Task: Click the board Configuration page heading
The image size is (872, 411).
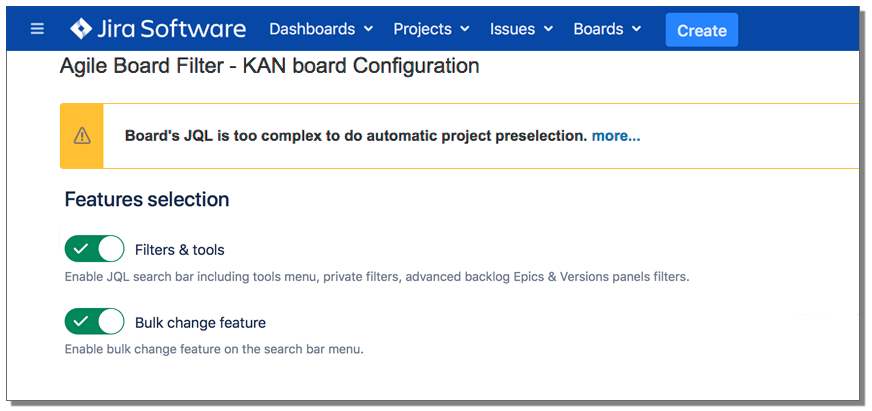Action: tap(269, 67)
